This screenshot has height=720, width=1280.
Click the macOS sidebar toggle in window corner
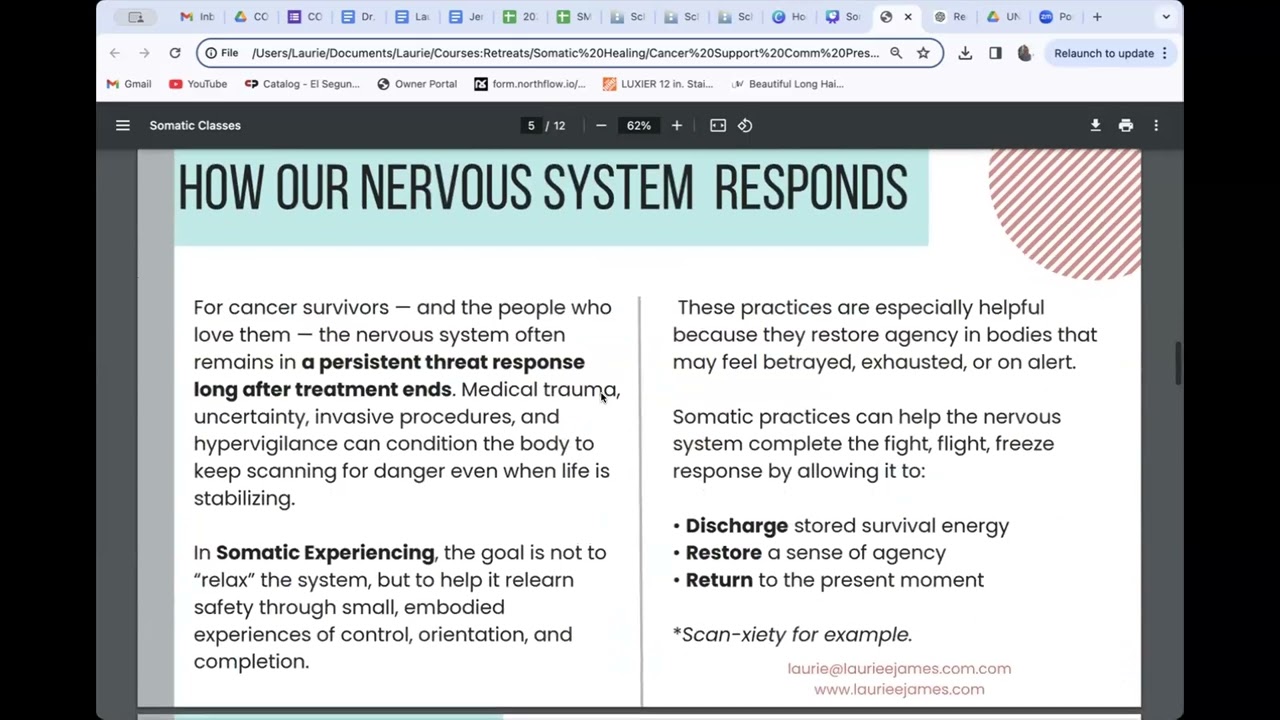point(136,17)
